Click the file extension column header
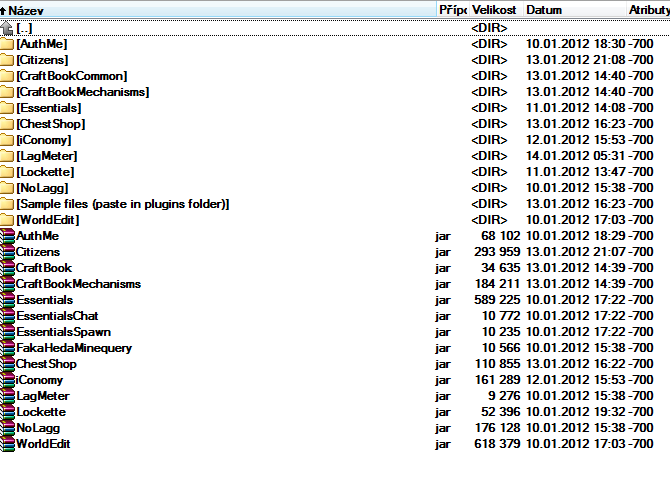 [451, 9]
